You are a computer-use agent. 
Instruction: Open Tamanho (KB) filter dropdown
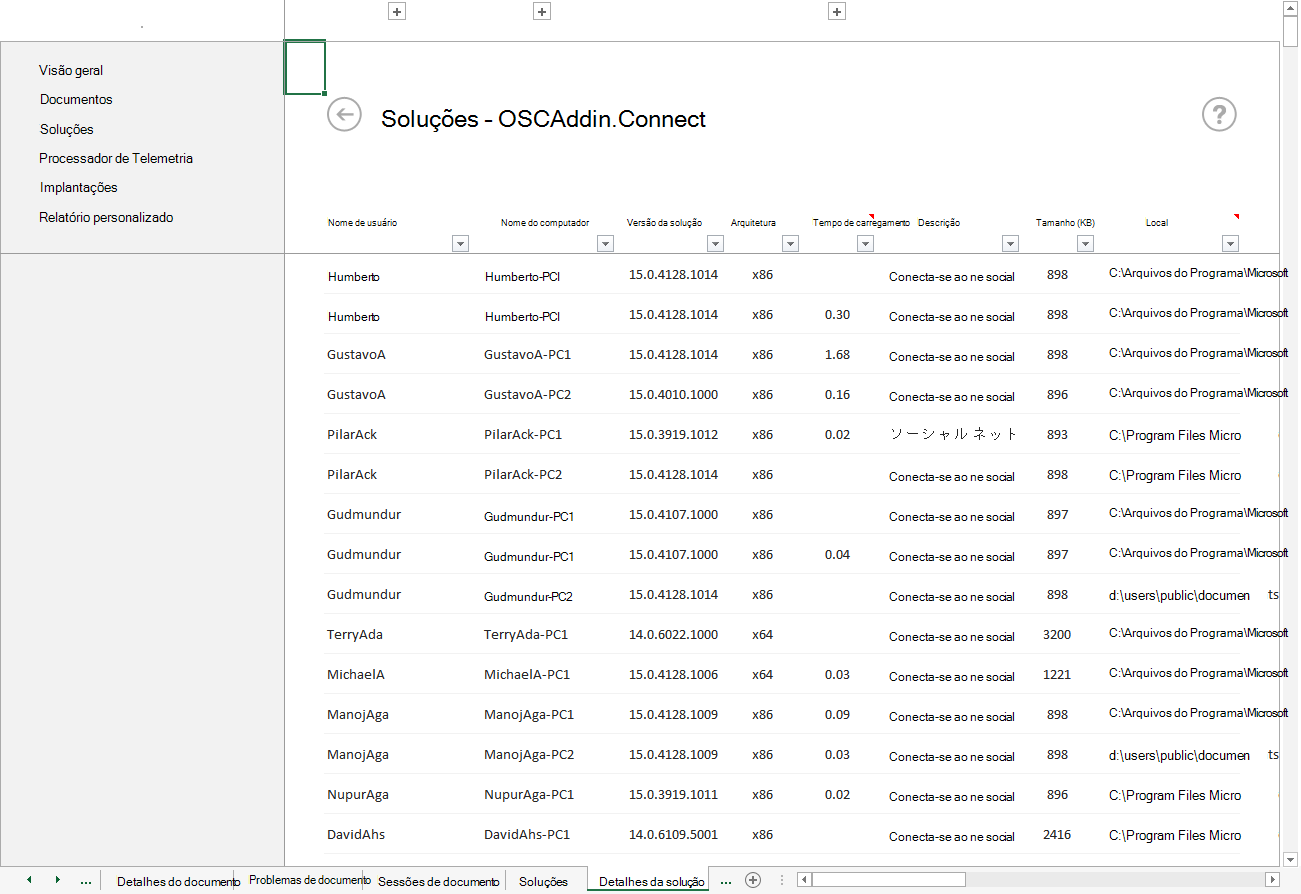point(1085,243)
